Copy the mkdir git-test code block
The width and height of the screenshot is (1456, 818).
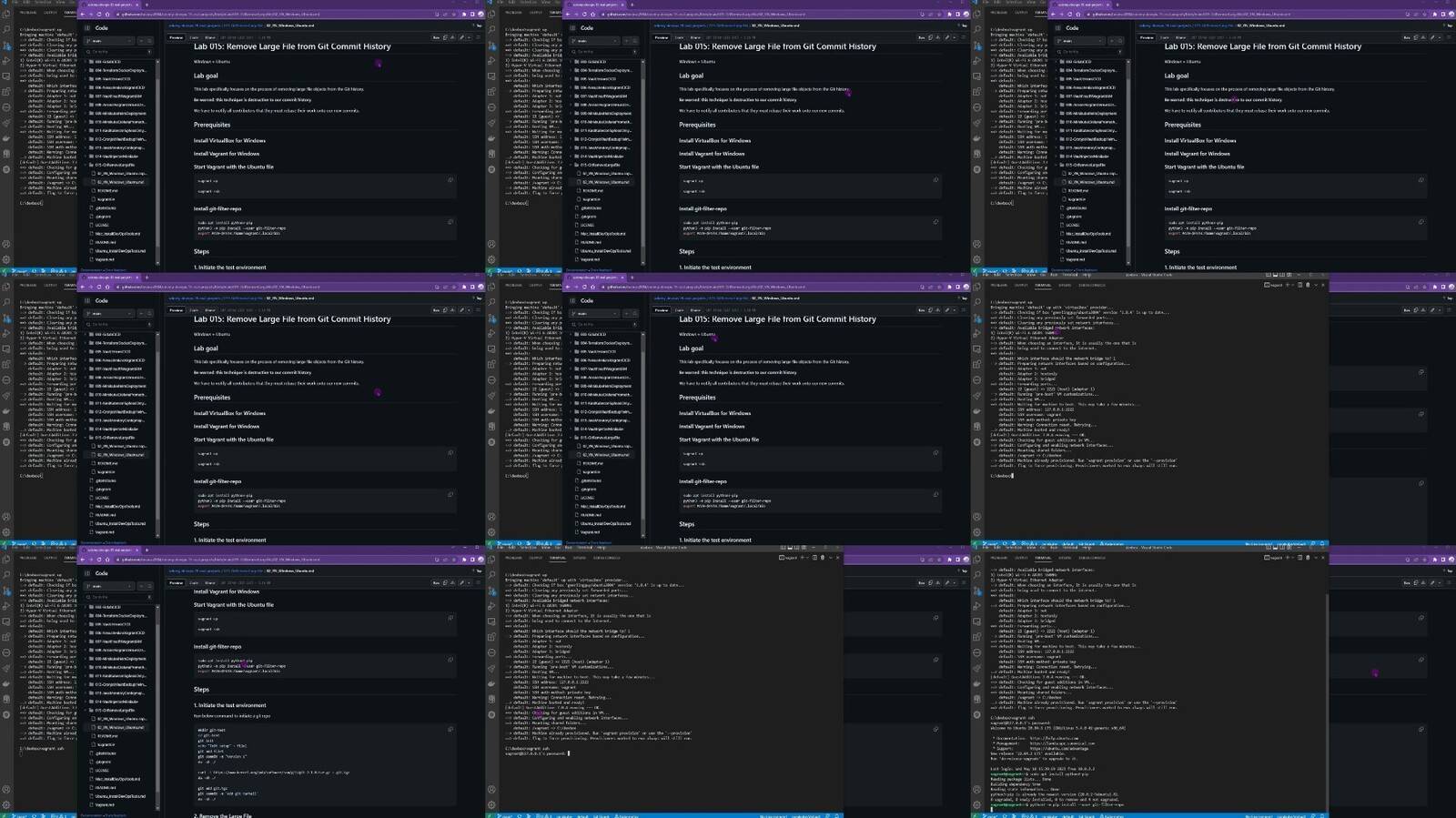[450, 729]
